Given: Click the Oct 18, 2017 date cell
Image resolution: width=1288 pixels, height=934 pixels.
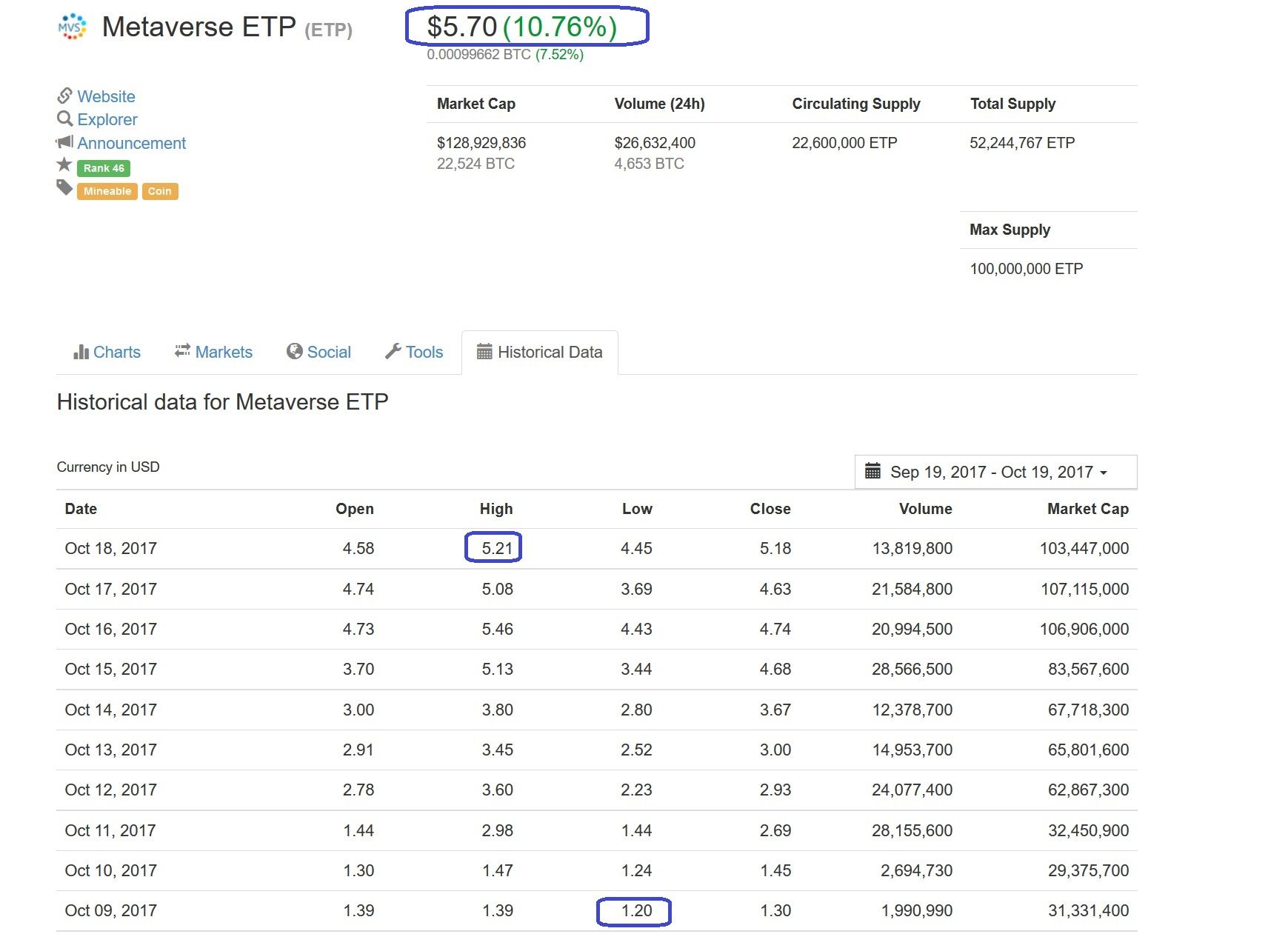Looking at the screenshot, I should pos(111,549).
